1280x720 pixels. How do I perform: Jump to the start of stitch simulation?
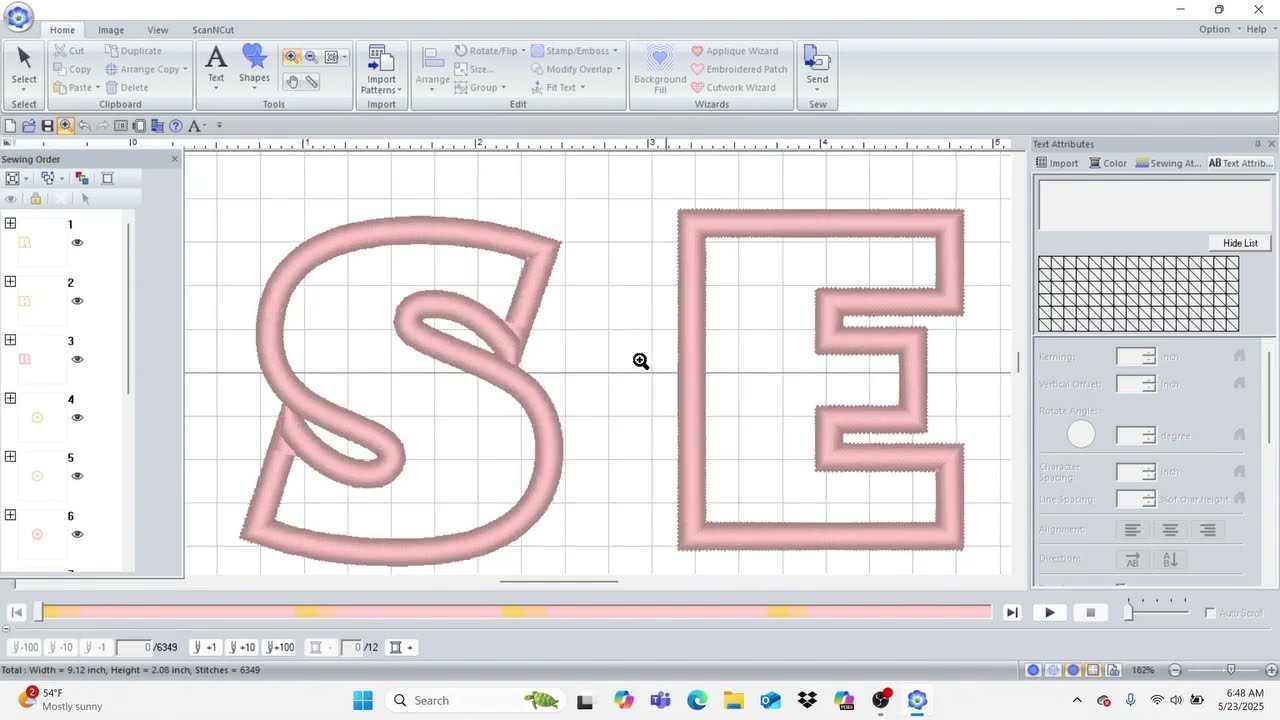[17, 612]
